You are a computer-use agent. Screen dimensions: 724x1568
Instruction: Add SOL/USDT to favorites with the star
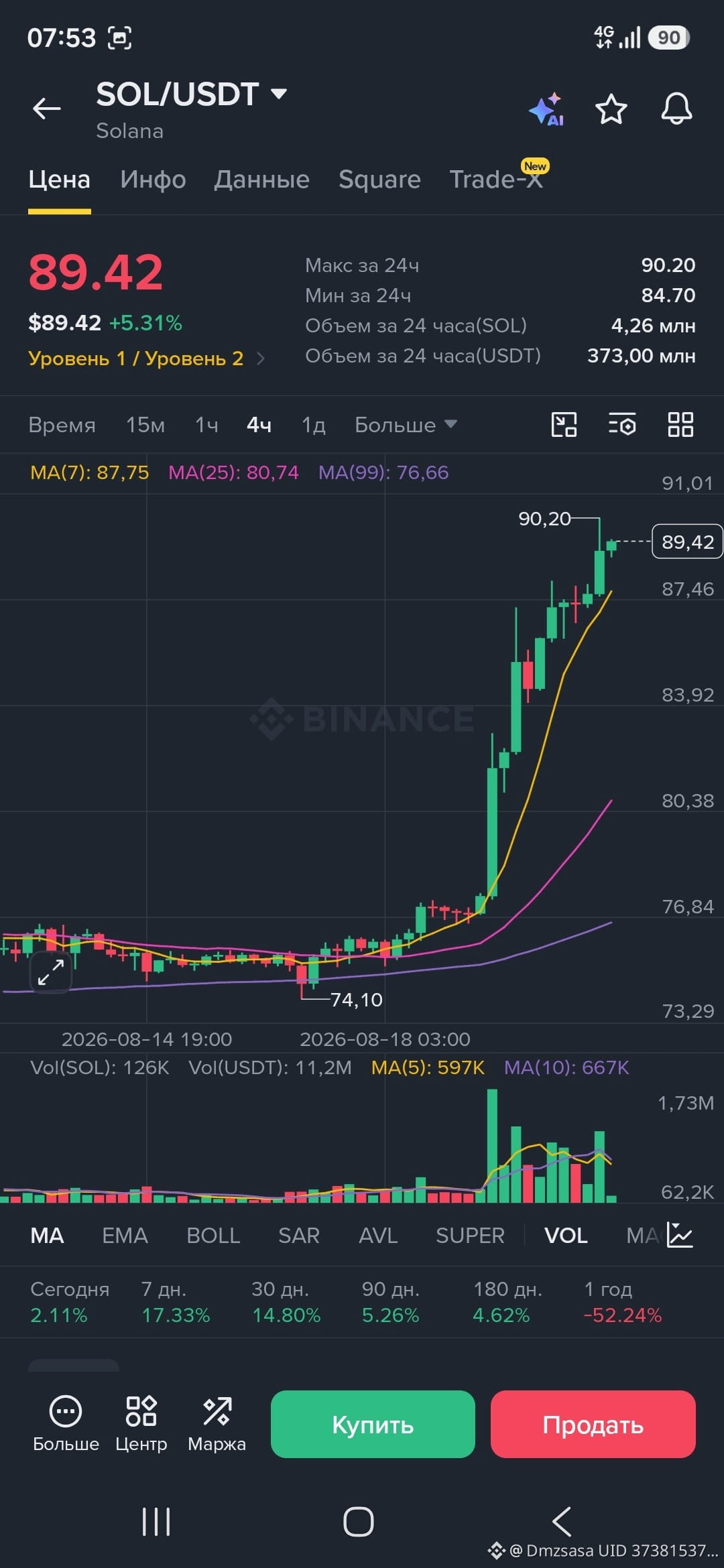click(611, 109)
